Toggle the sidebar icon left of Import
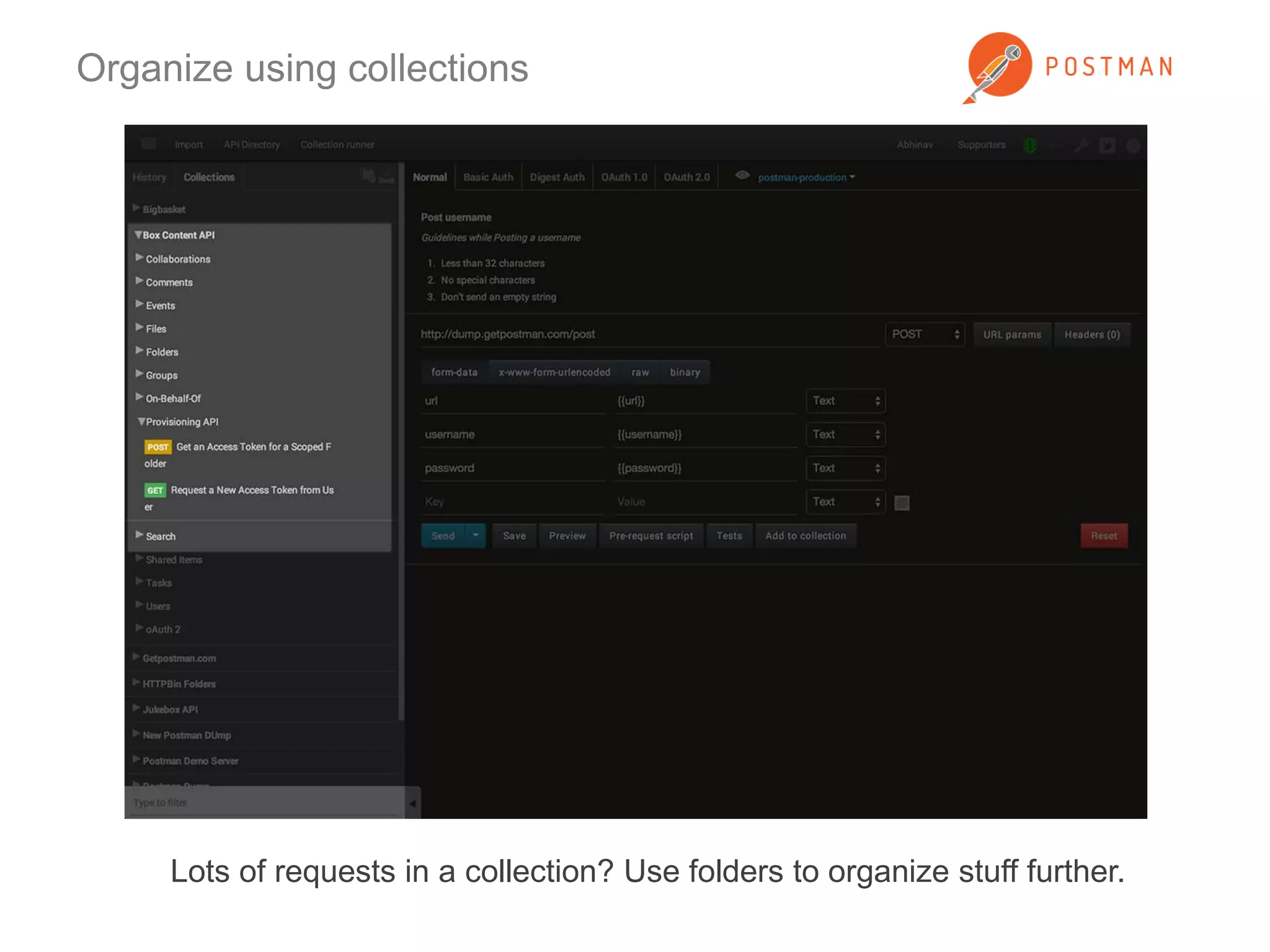This screenshot has width=1270, height=952. pyautogui.click(x=148, y=144)
